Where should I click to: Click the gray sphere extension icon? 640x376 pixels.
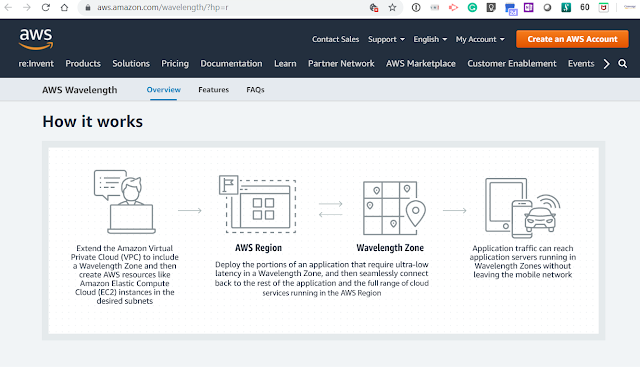click(x=547, y=7)
